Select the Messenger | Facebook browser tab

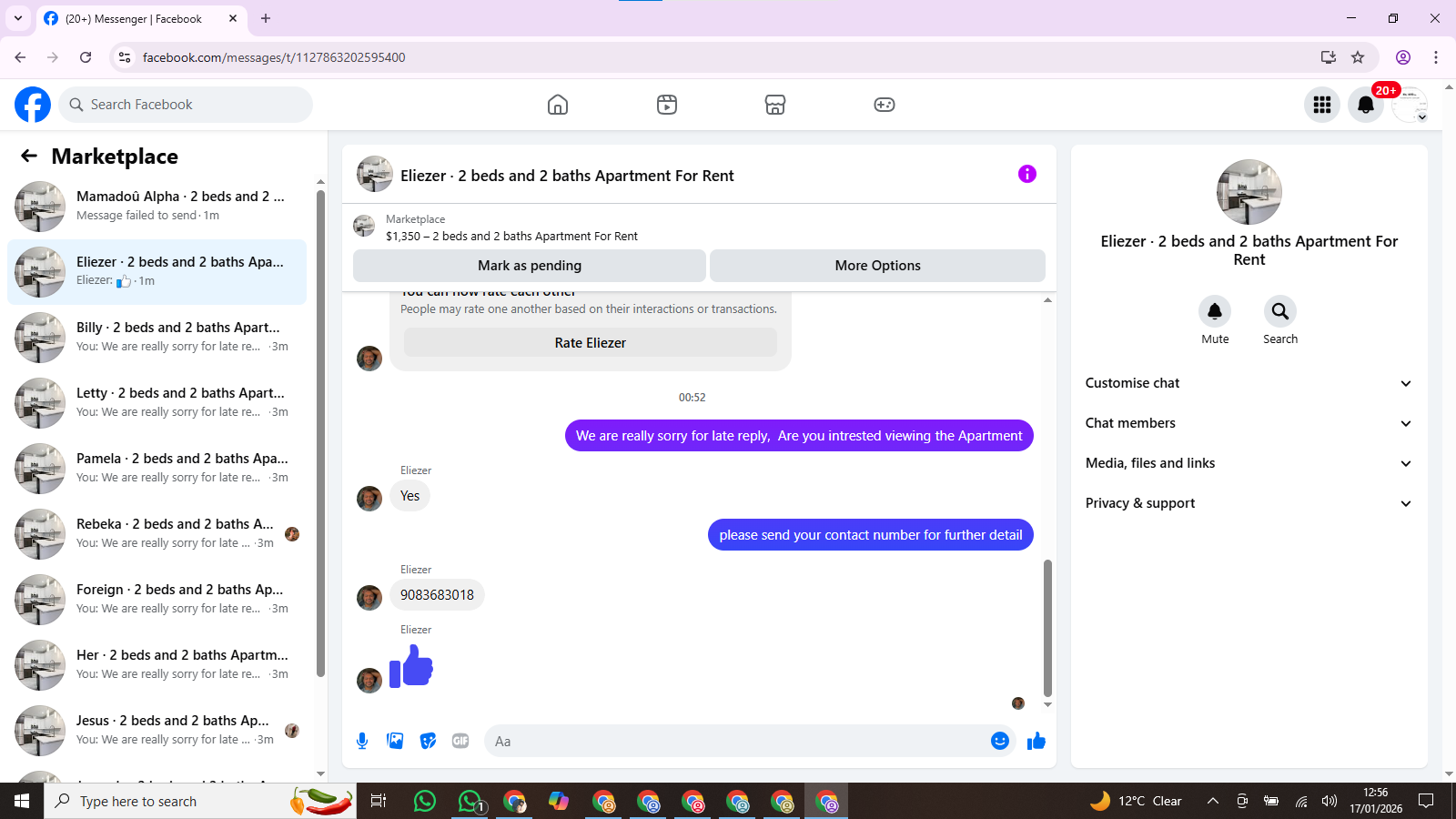pyautogui.click(x=141, y=18)
